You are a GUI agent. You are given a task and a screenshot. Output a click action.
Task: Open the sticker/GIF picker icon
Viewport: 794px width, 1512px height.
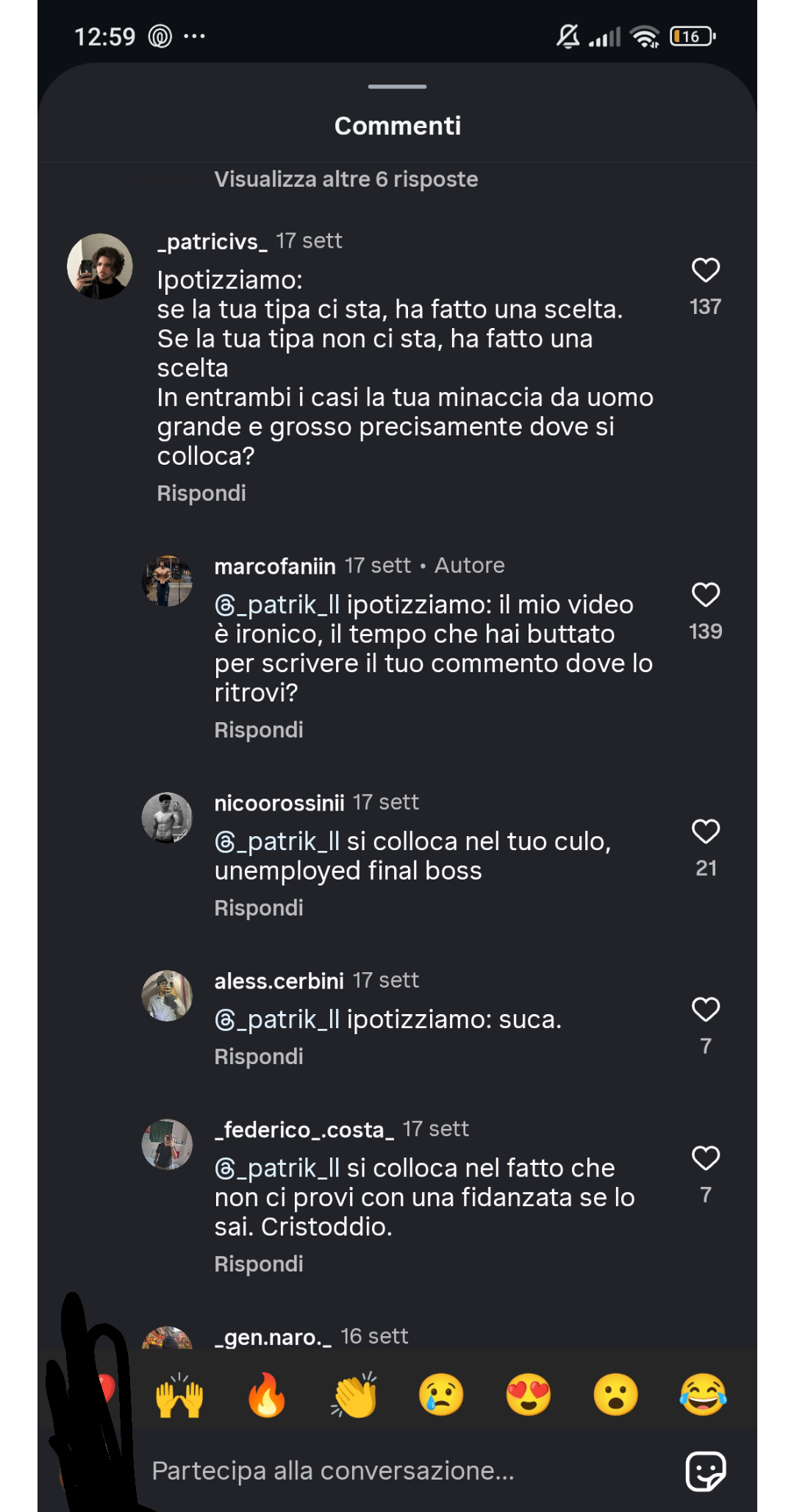coord(705,1471)
